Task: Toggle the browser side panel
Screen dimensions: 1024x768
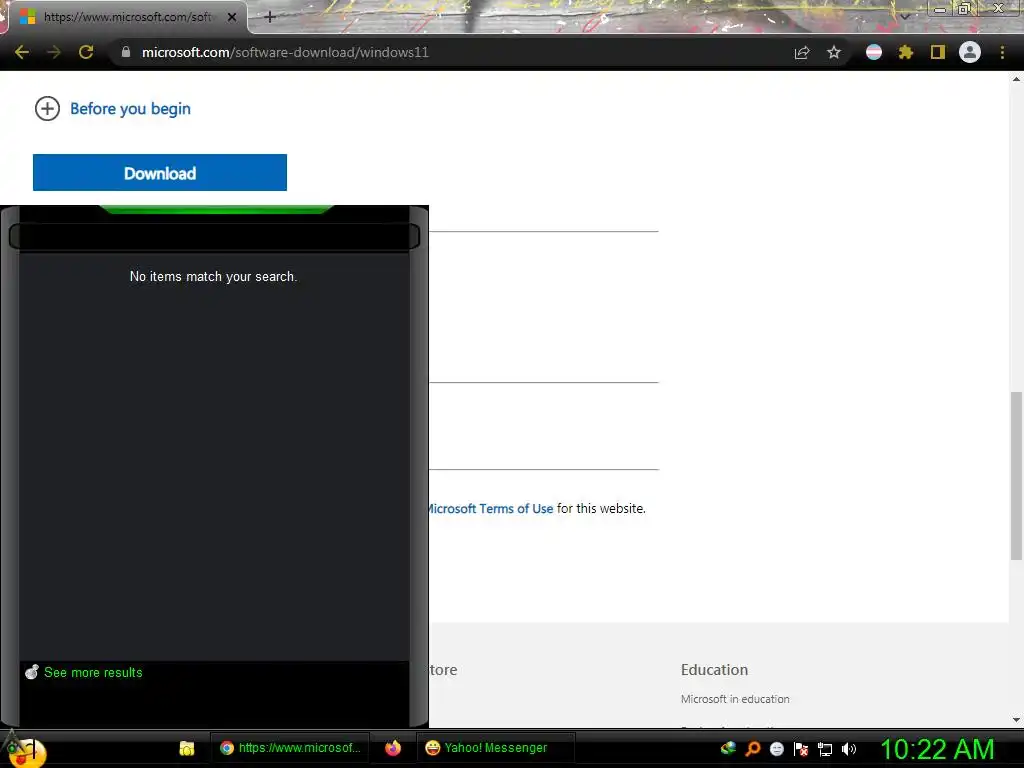Action: (938, 52)
